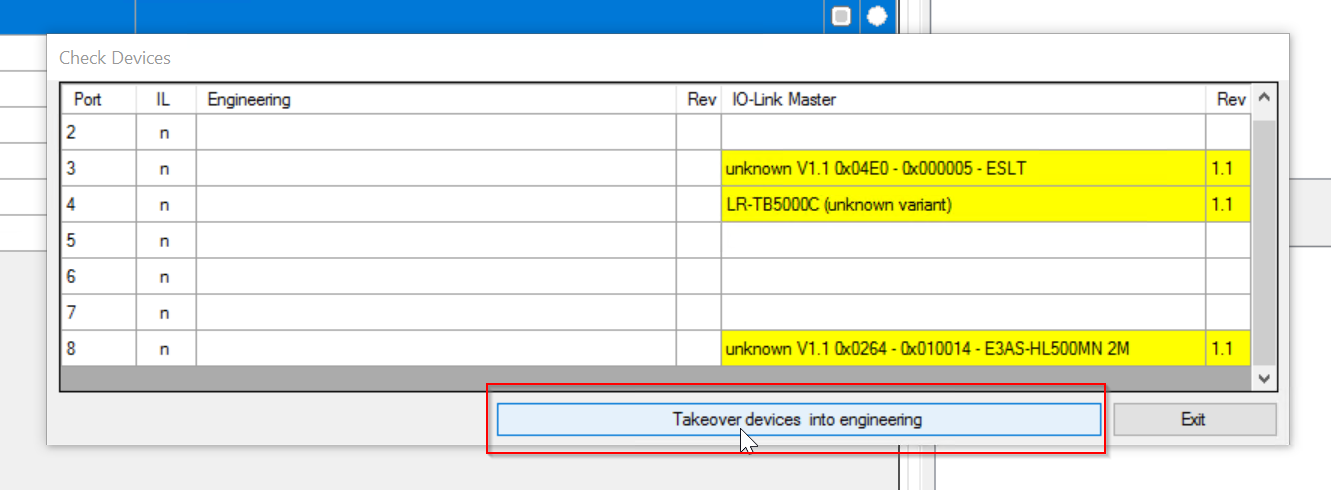This screenshot has height=490, width=1331.
Task: Click the IL 'n' cell in port 5 row
Action: point(166,240)
